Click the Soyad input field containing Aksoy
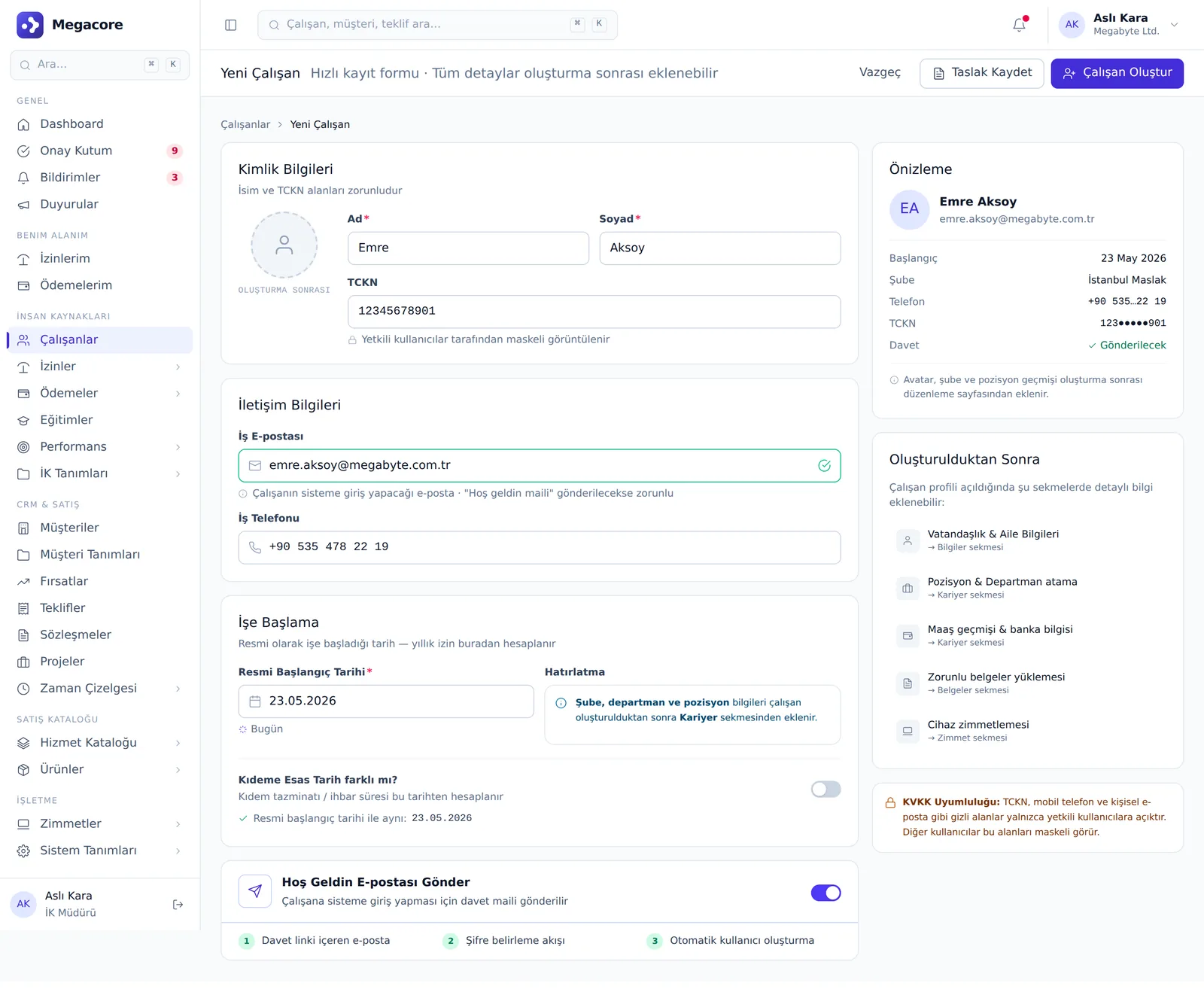 coord(719,248)
